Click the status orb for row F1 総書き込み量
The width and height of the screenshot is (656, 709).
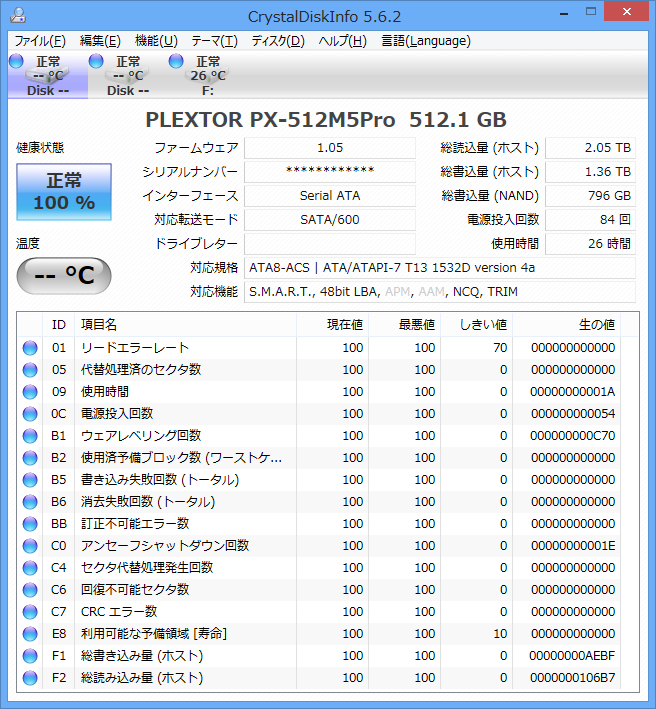coord(30,656)
